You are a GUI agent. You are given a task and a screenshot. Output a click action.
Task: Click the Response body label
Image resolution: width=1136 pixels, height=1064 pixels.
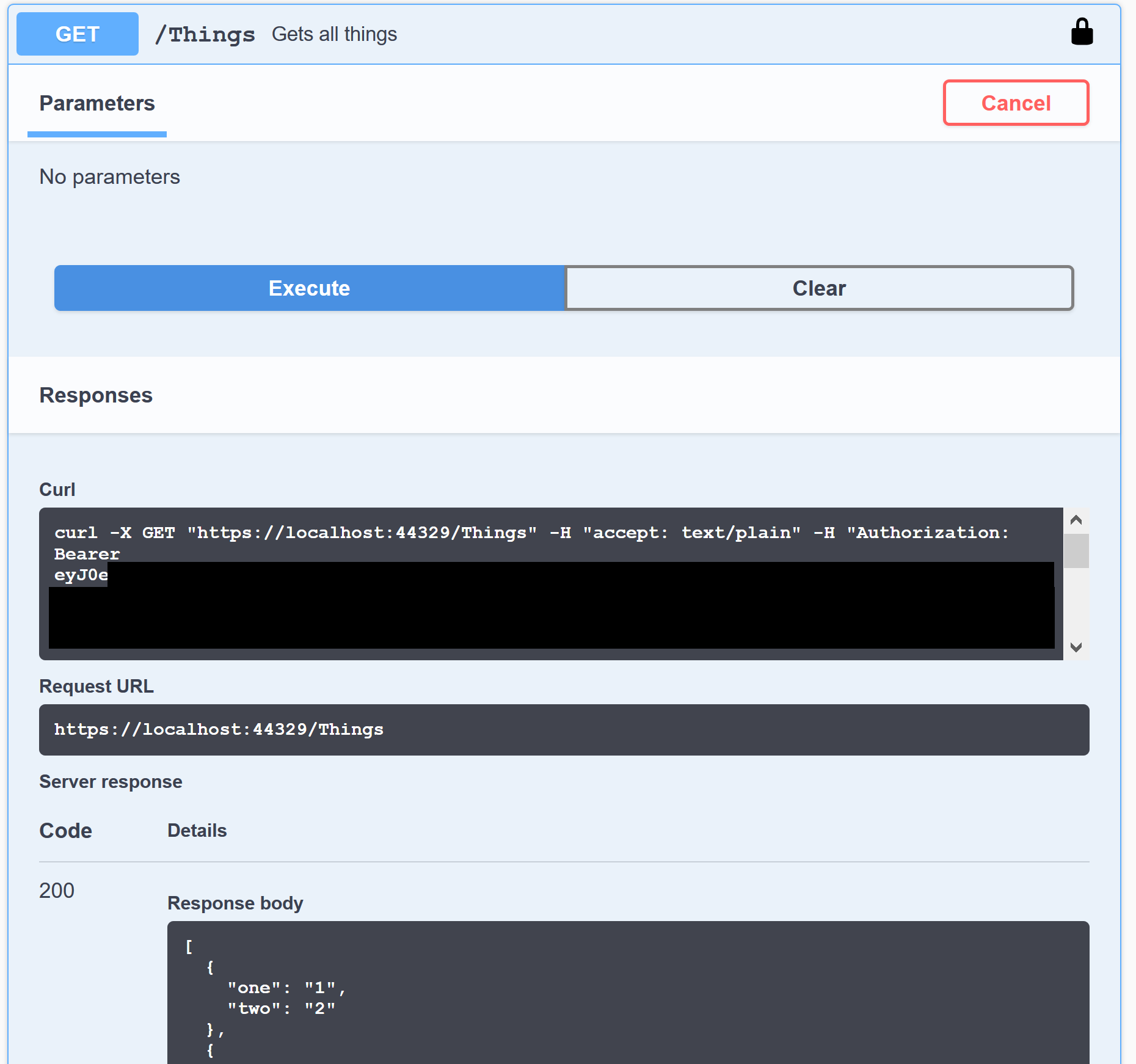235,903
